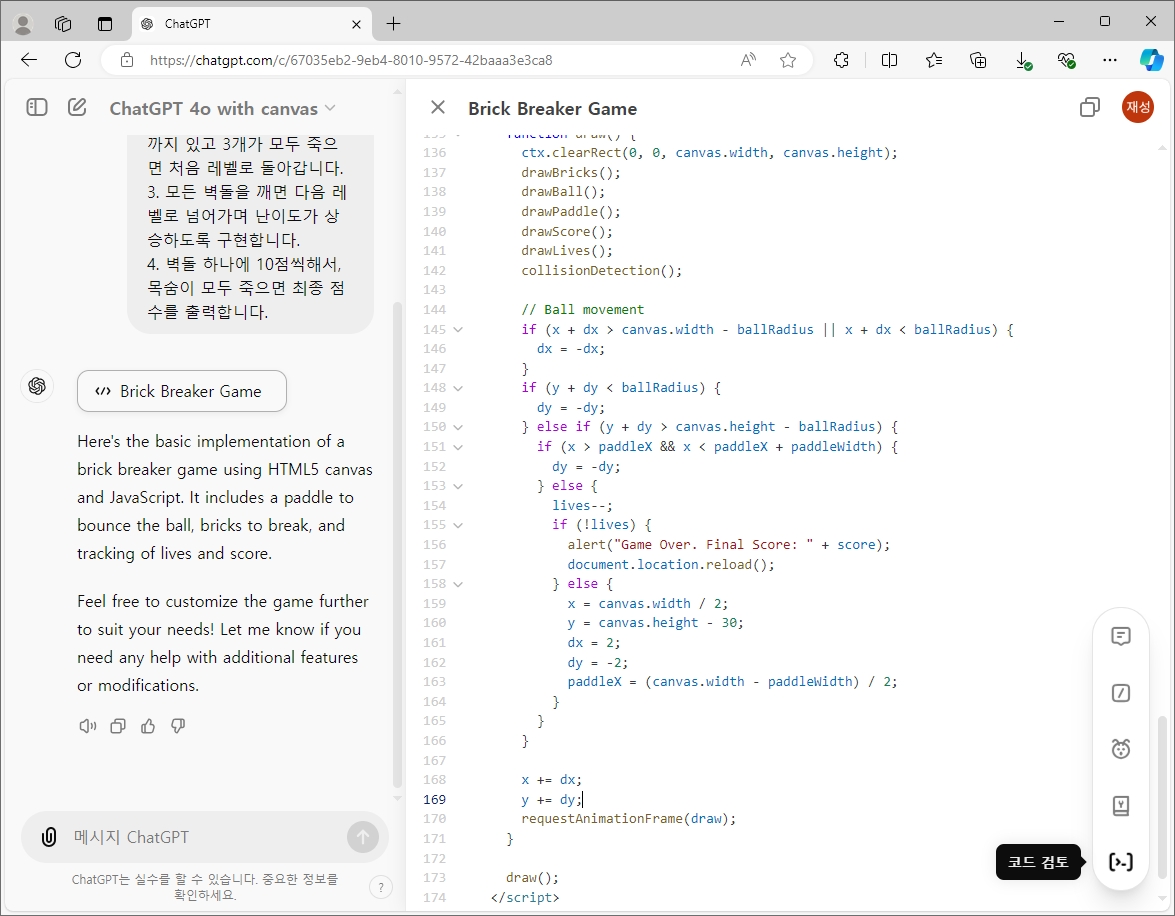Open the favorites list icon

tap(934, 60)
